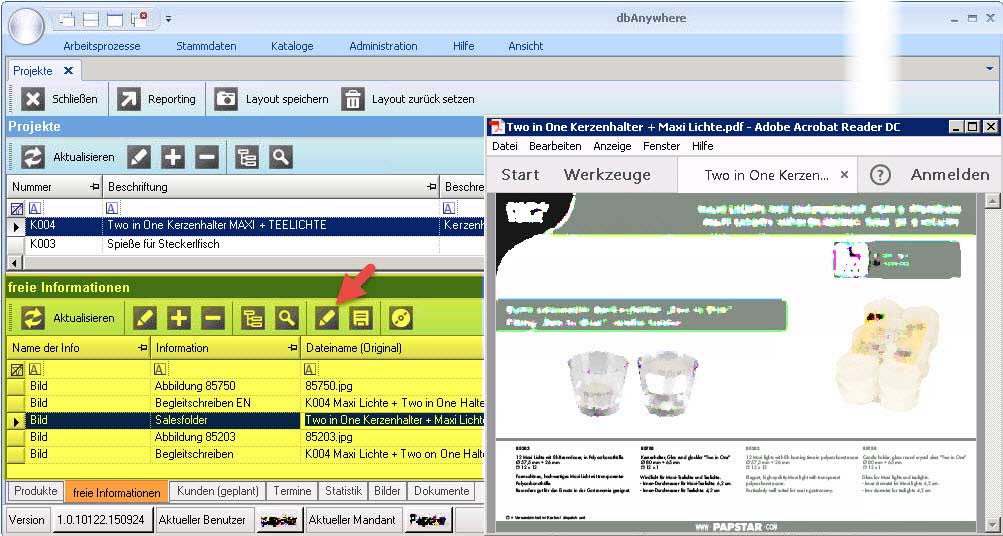Open quick access toolbar dropdown arrow
Viewport: 1003px width, 536px height.
click(169, 18)
